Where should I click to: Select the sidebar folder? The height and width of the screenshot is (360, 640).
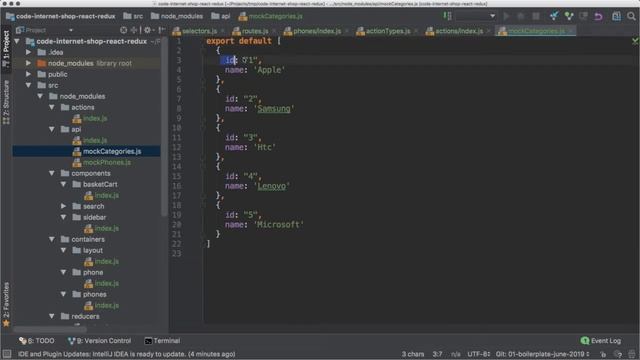point(94,218)
